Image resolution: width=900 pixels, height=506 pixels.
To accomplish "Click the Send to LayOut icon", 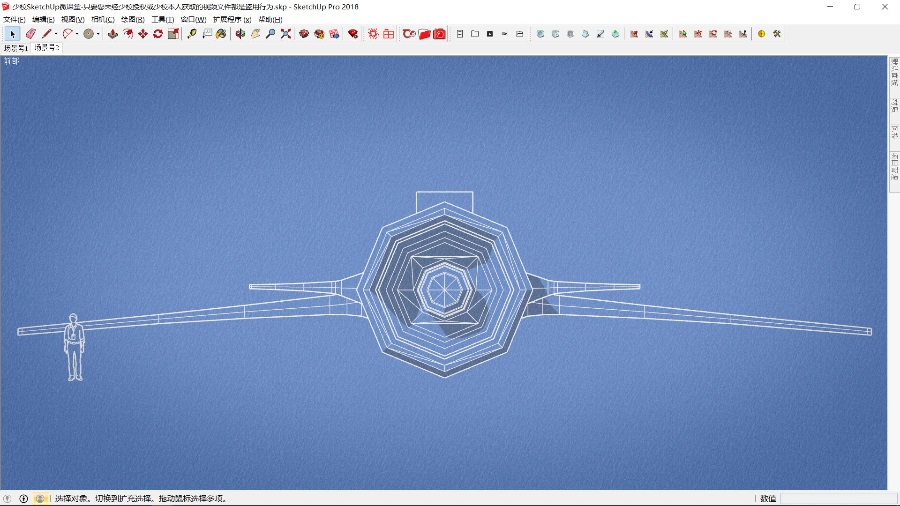I will click(x=334, y=34).
